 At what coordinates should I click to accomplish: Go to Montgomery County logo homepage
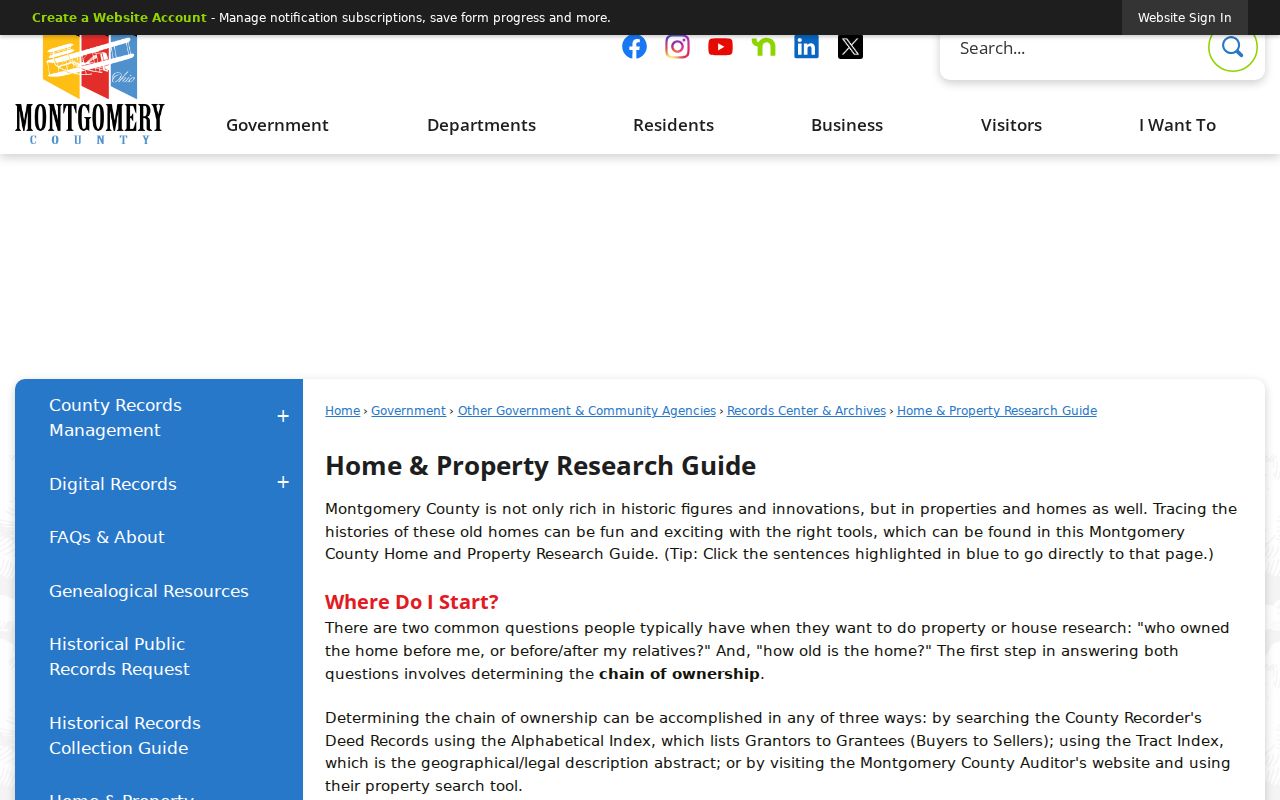point(90,90)
